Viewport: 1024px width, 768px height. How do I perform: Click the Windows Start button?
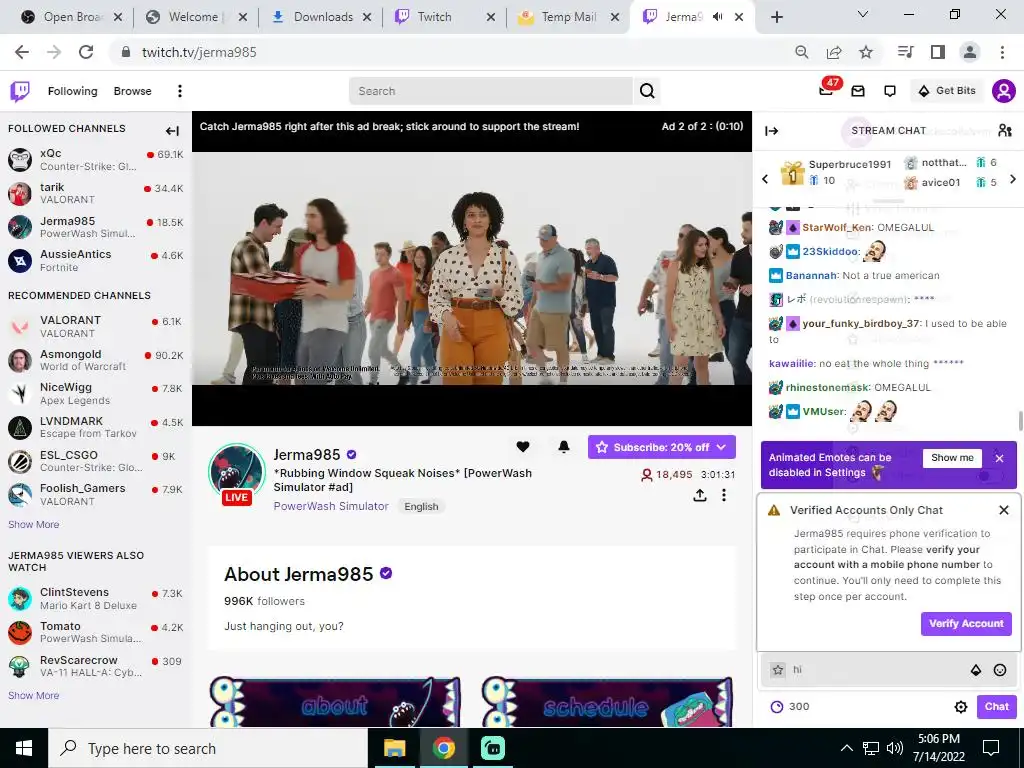pos(24,748)
